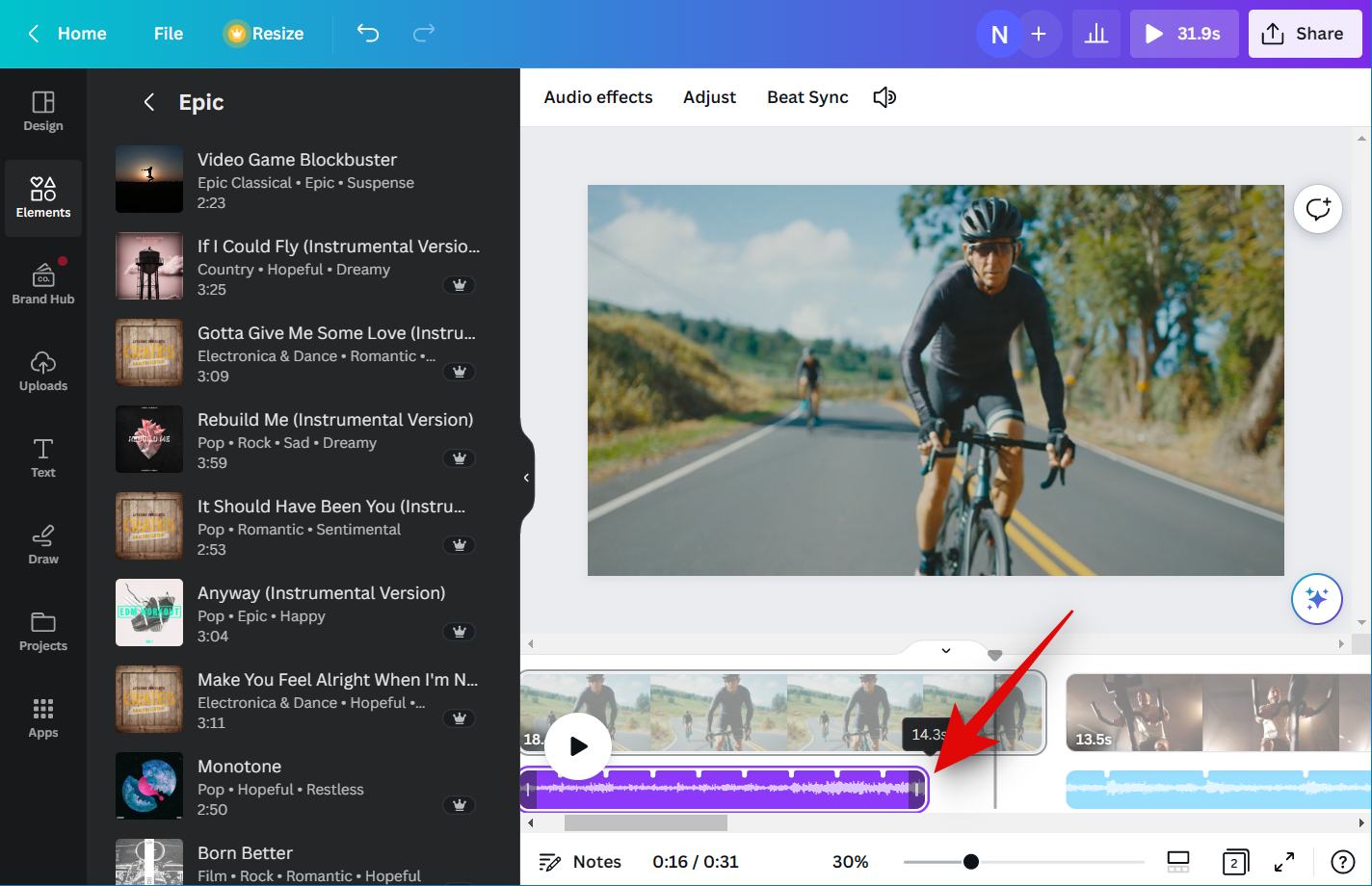Collapse the side panel with arrow handle

point(526,478)
